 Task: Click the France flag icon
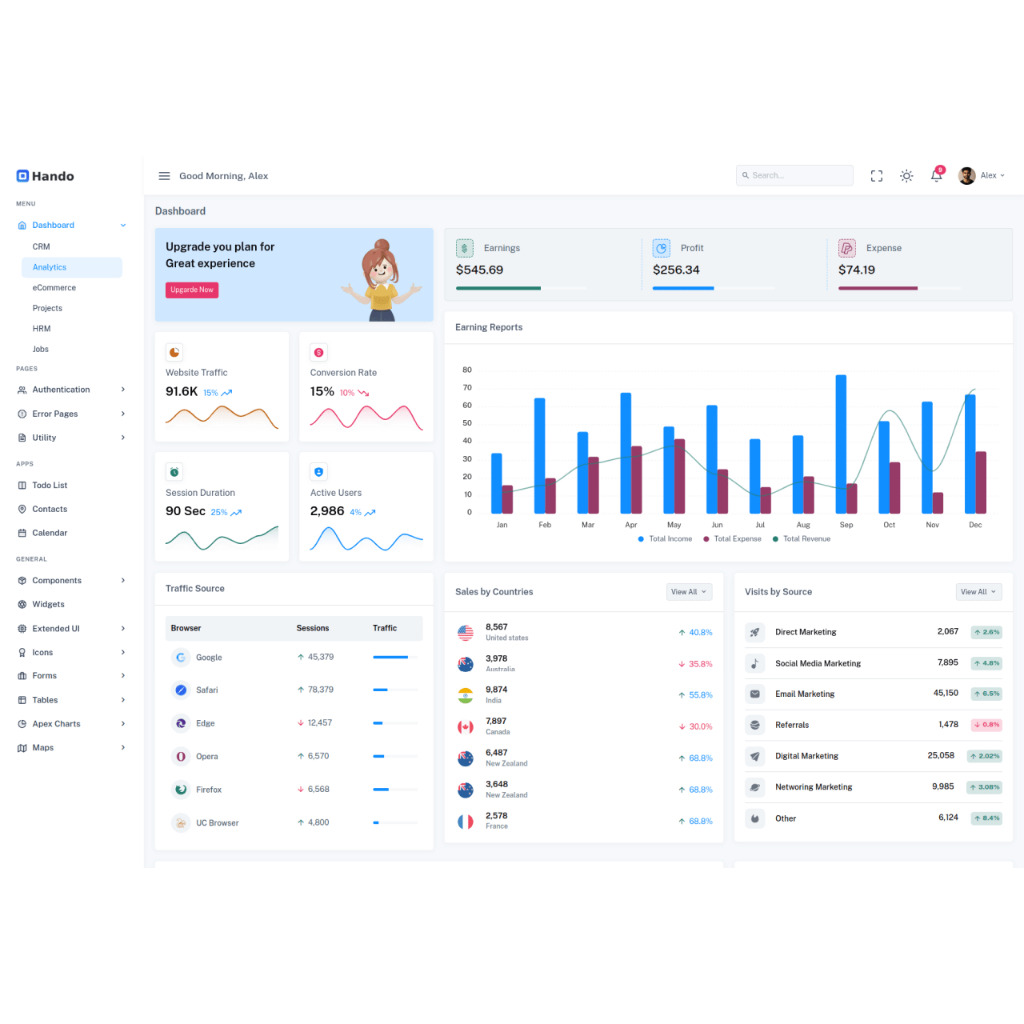(466, 822)
